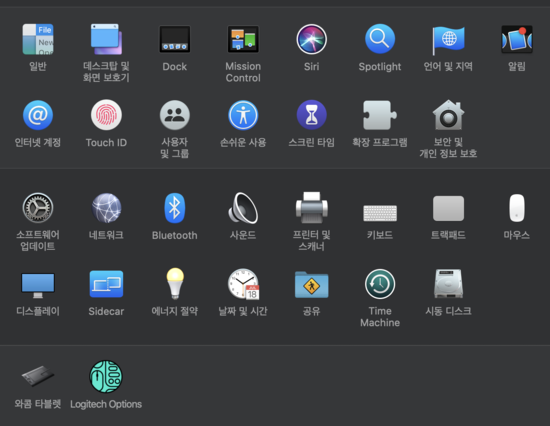Open 키보드 preferences
This screenshot has height=426, width=550.
click(x=380, y=213)
